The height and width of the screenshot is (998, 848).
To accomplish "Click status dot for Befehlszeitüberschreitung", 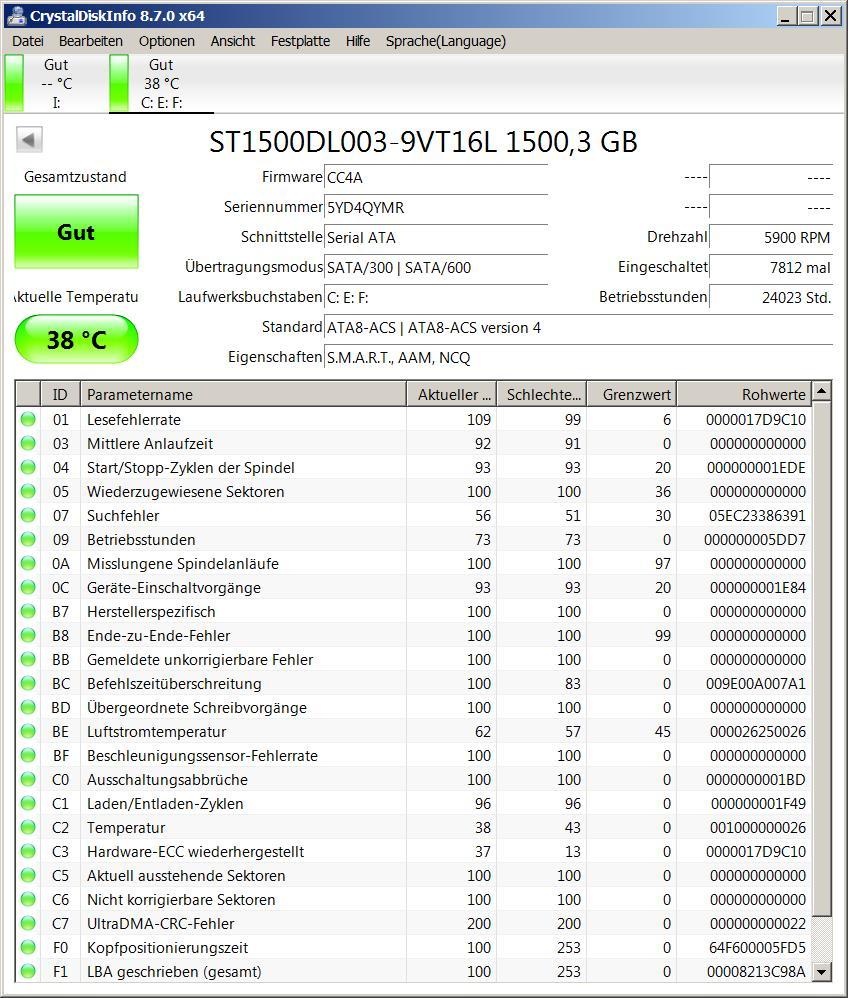I will 28,684.
